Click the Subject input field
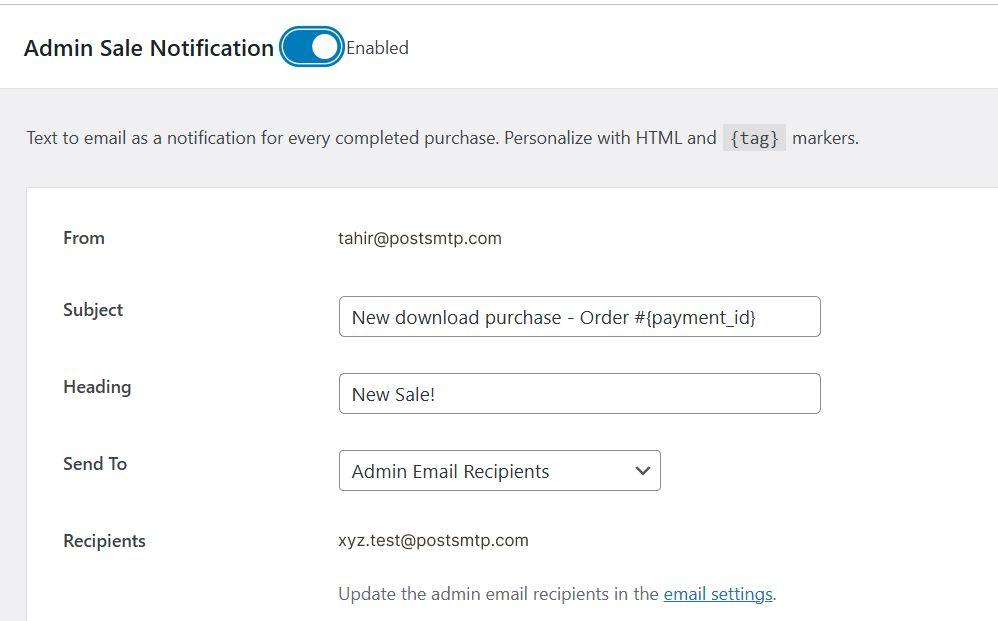The height and width of the screenshot is (621, 998). (579, 317)
